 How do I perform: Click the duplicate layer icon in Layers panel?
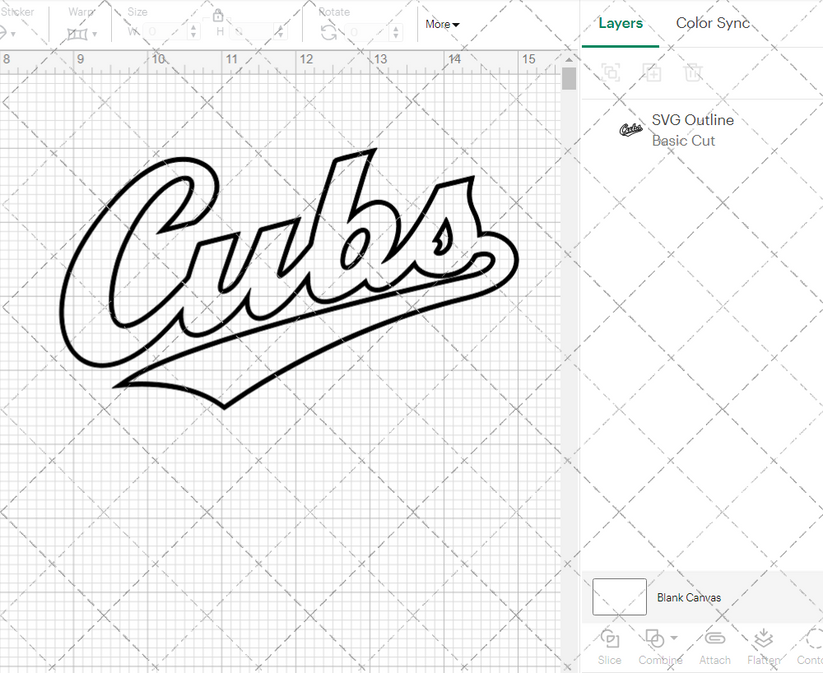(652, 72)
